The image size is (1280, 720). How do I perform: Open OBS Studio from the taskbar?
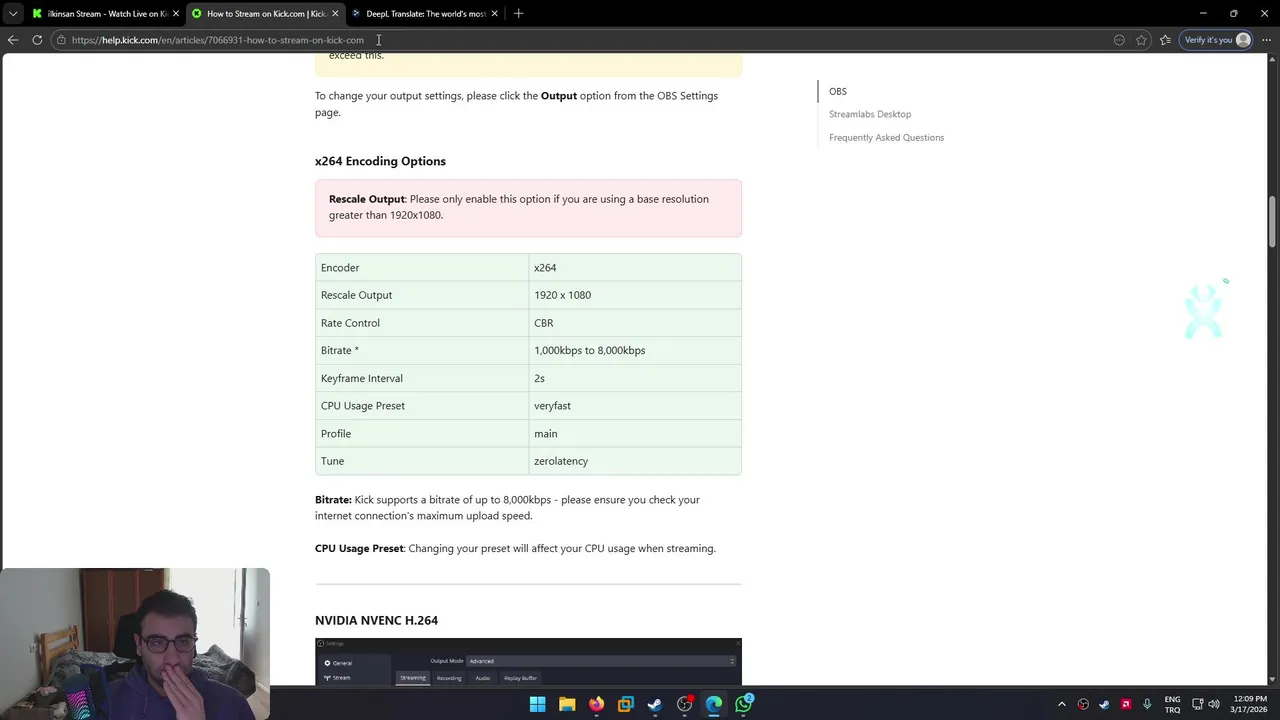685,704
